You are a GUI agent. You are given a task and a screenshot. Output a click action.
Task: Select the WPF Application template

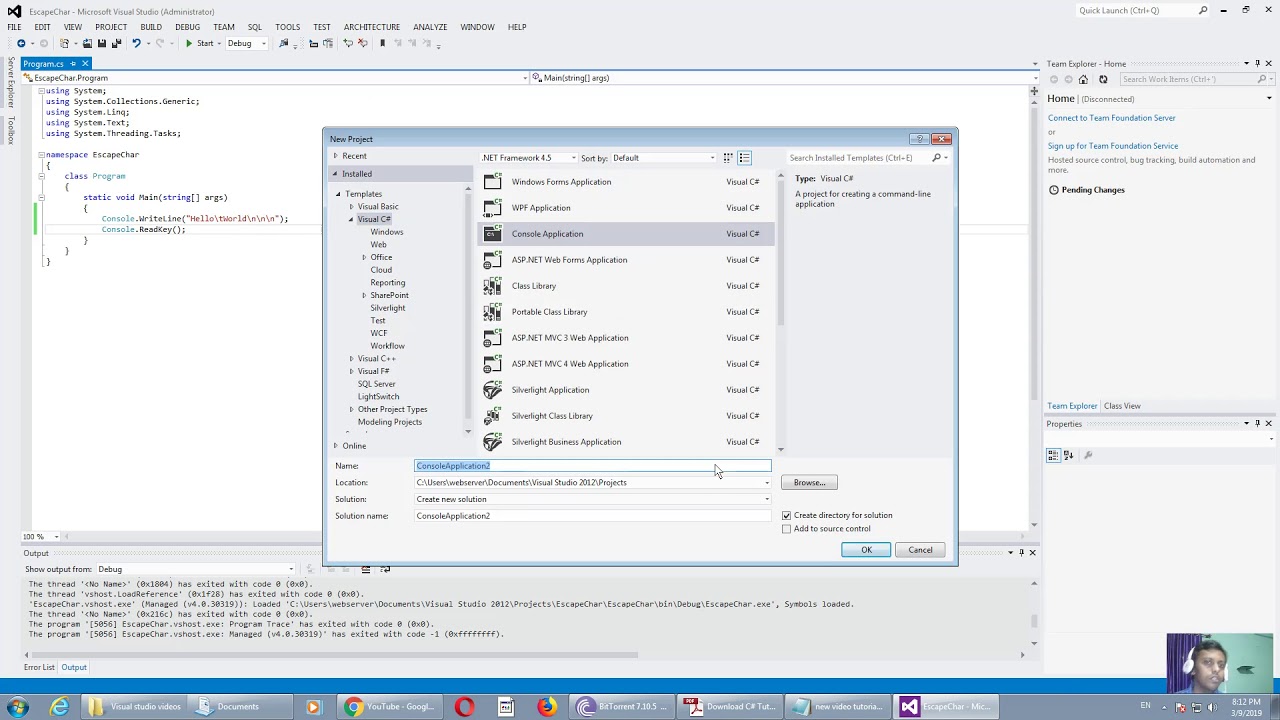(x=627, y=208)
